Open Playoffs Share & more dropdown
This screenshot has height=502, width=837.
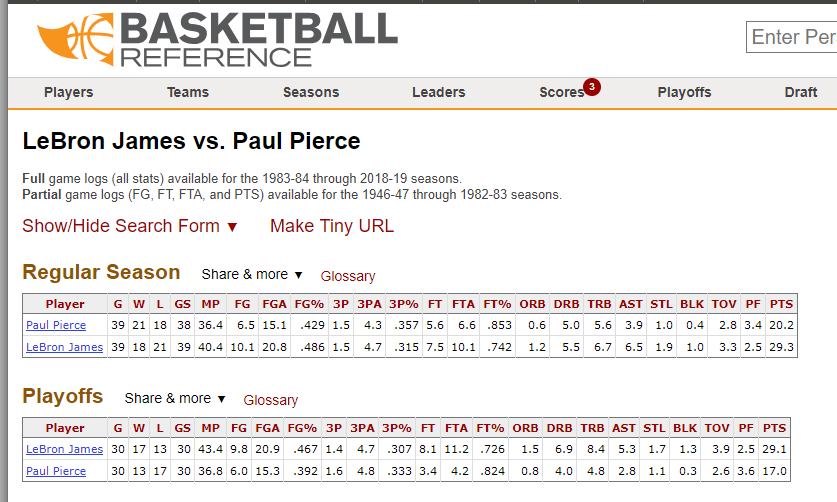tap(174, 398)
